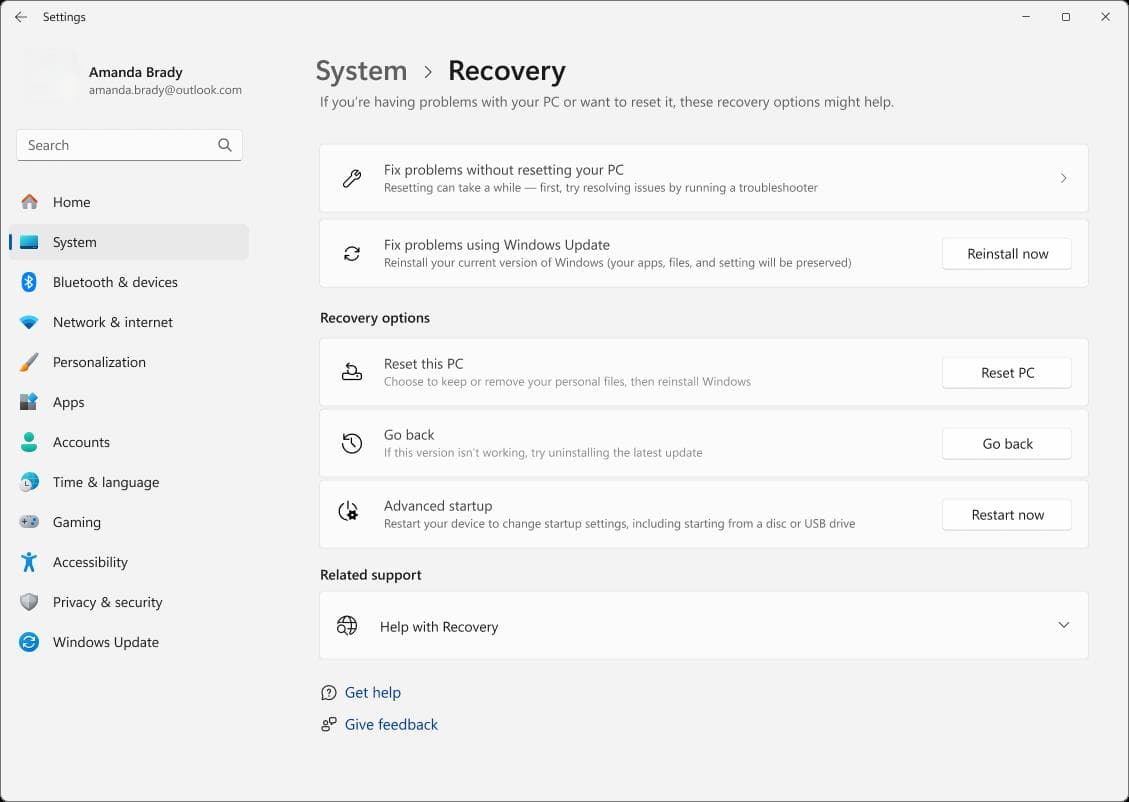The width and height of the screenshot is (1129, 802).
Task: Click the Accounts person icon
Action: click(x=29, y=442)
